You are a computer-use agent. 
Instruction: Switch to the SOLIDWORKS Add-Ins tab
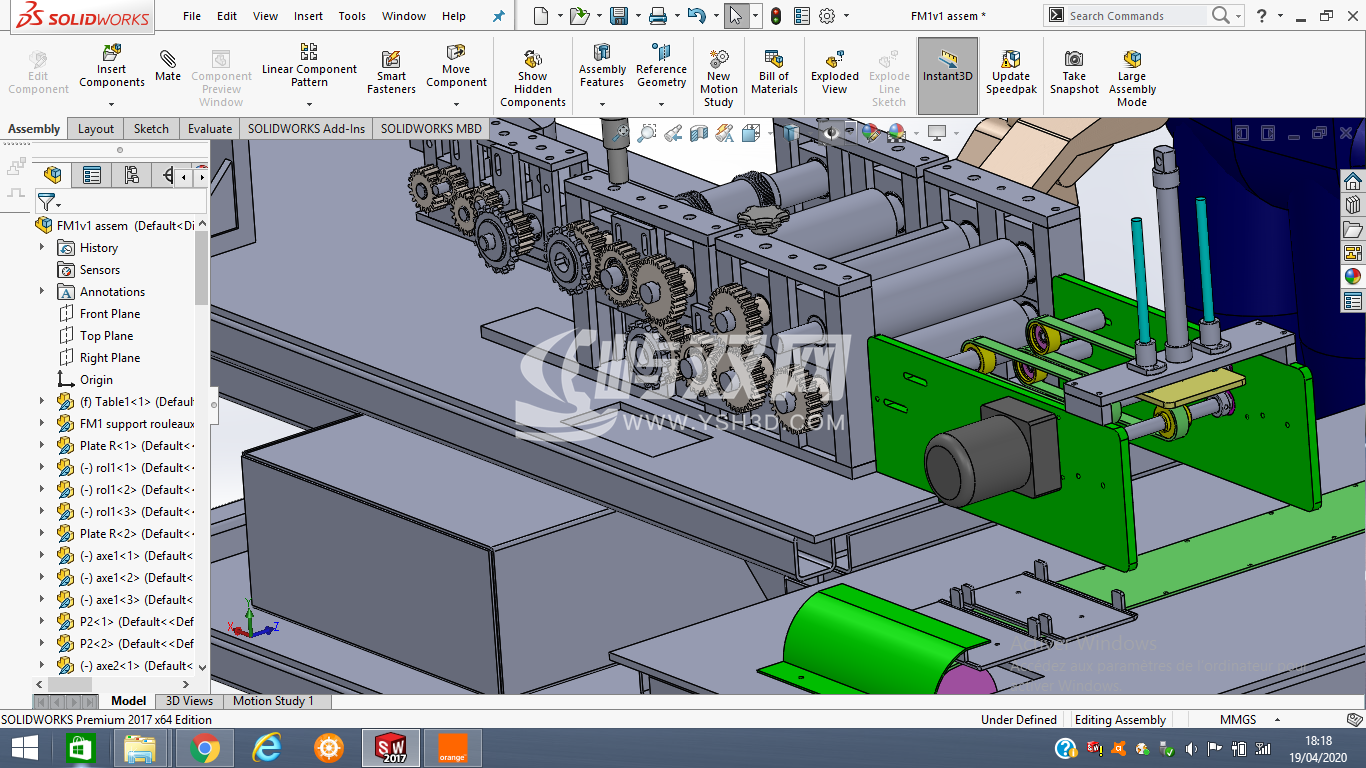coord(306,128)
